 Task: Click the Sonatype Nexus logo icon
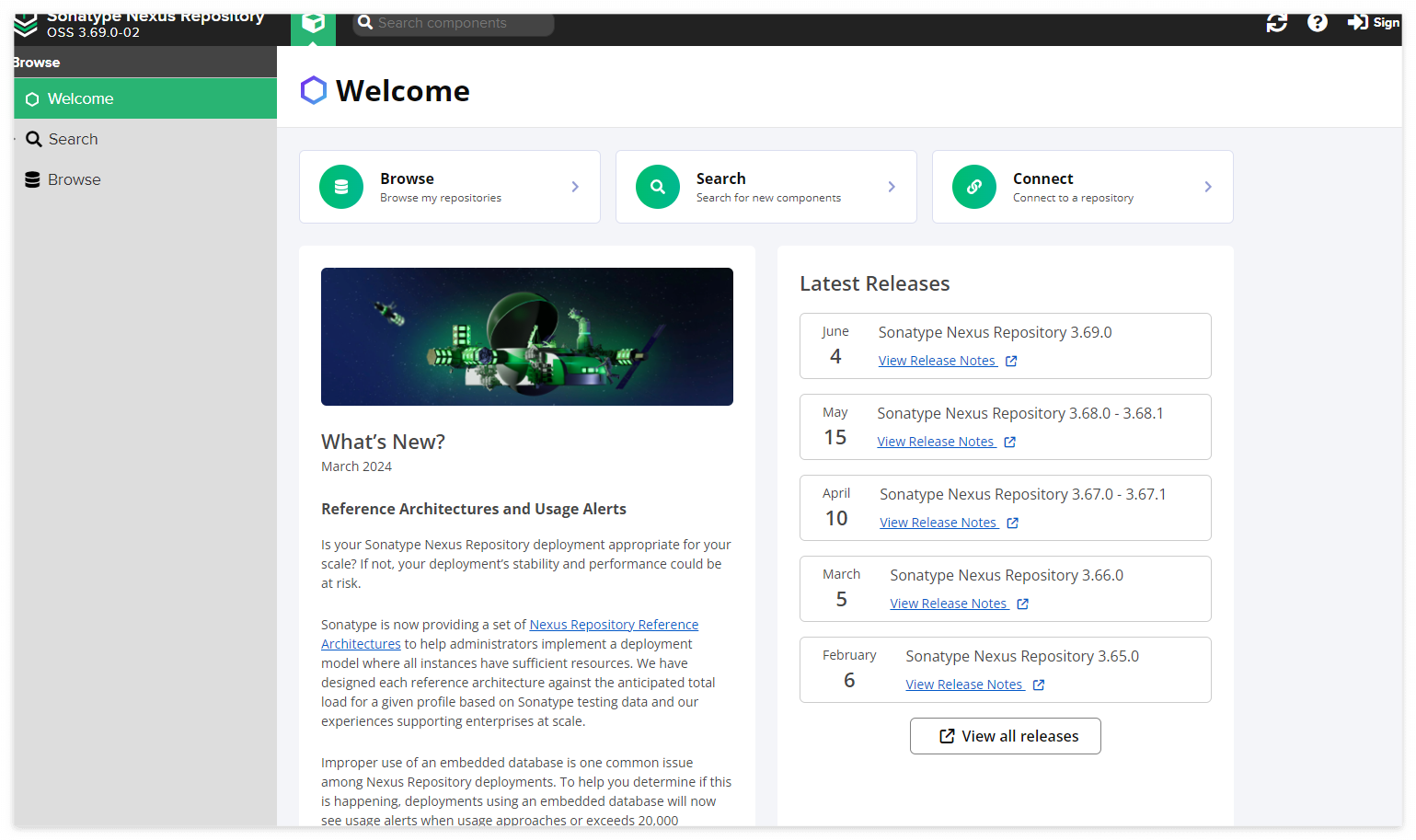tap(26, 25)
